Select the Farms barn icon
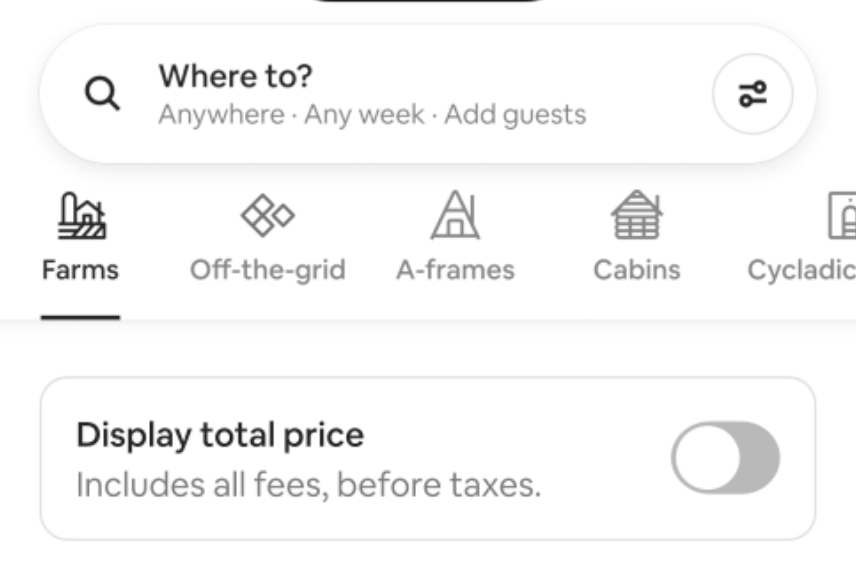Screen dimensions: 856x570 click(x=80, y=215)
